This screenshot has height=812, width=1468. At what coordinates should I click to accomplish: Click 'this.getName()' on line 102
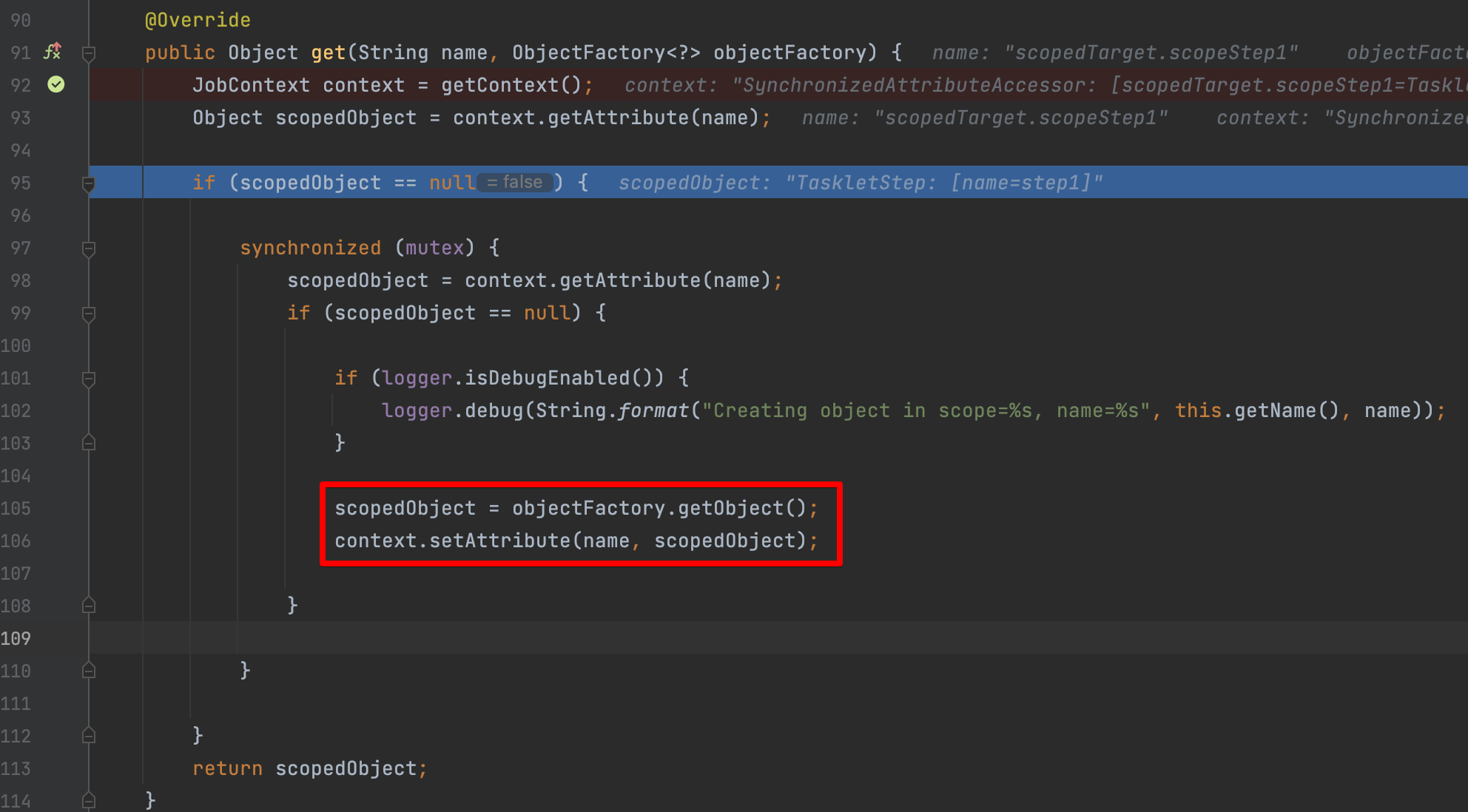(1257, 410)
